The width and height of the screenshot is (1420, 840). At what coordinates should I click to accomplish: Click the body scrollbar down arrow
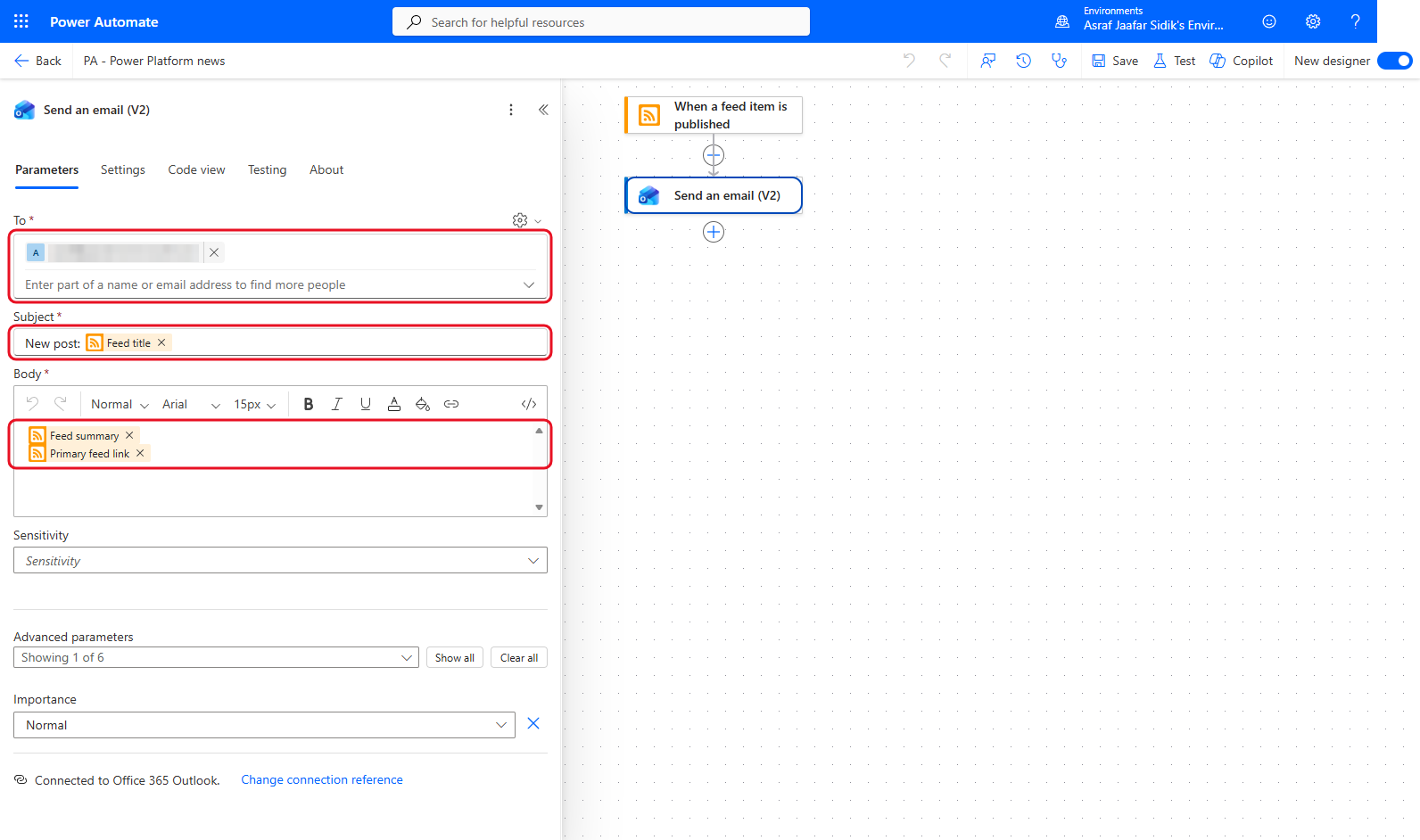tap(539, 507)
